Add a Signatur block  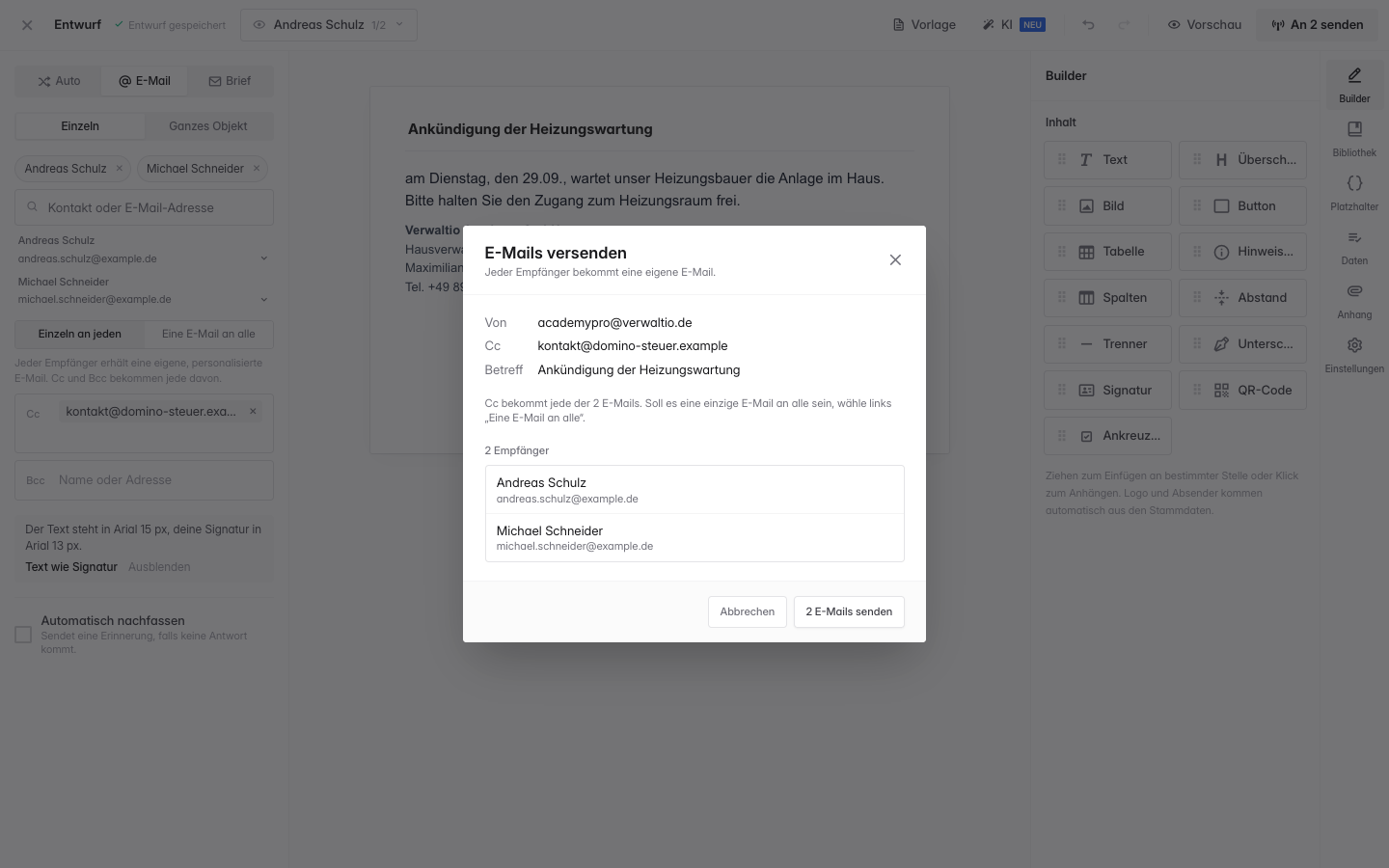pos(1107,391)
